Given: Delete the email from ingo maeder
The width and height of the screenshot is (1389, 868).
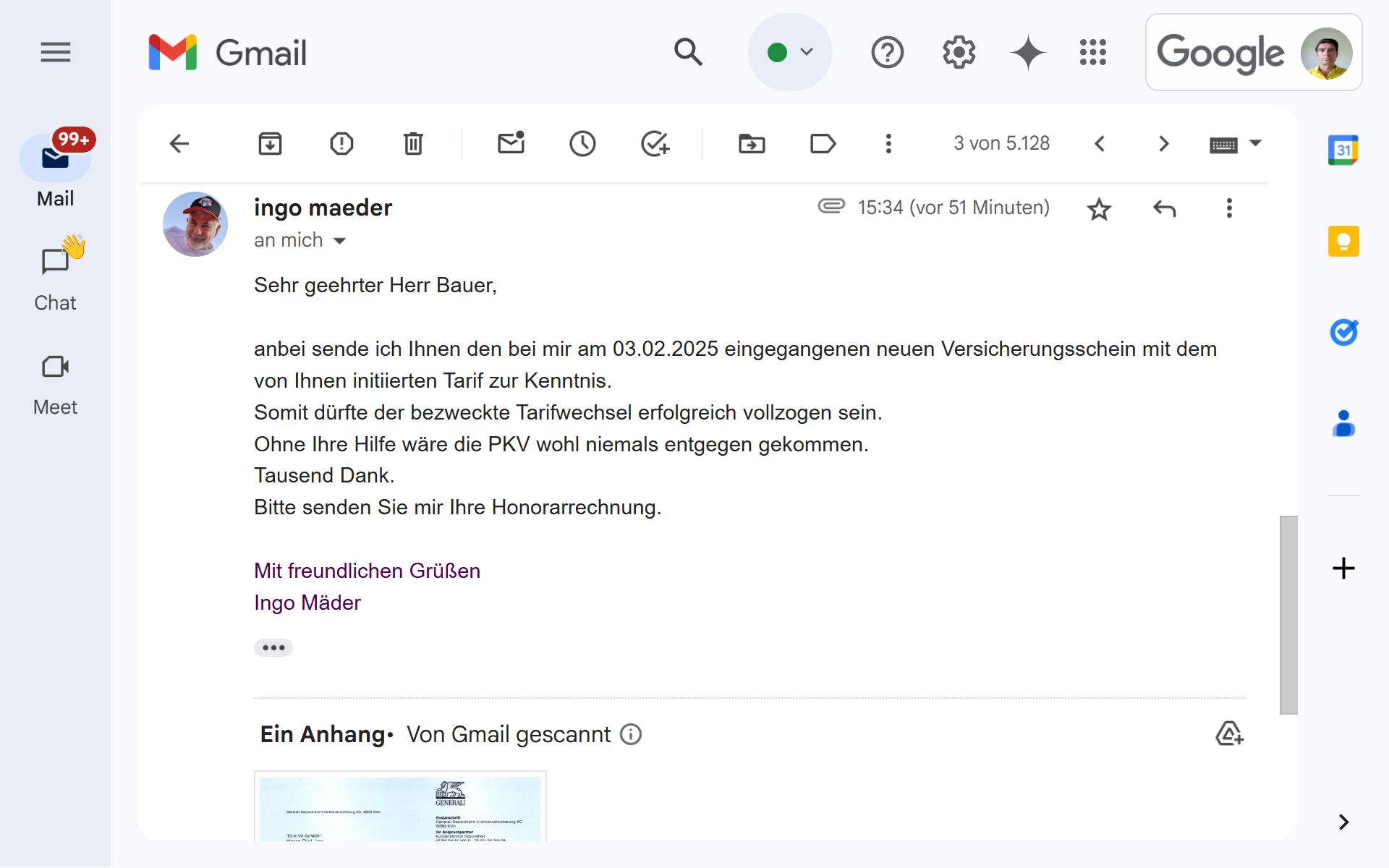Looking at the screenshot, I should [x=413, y=143].
